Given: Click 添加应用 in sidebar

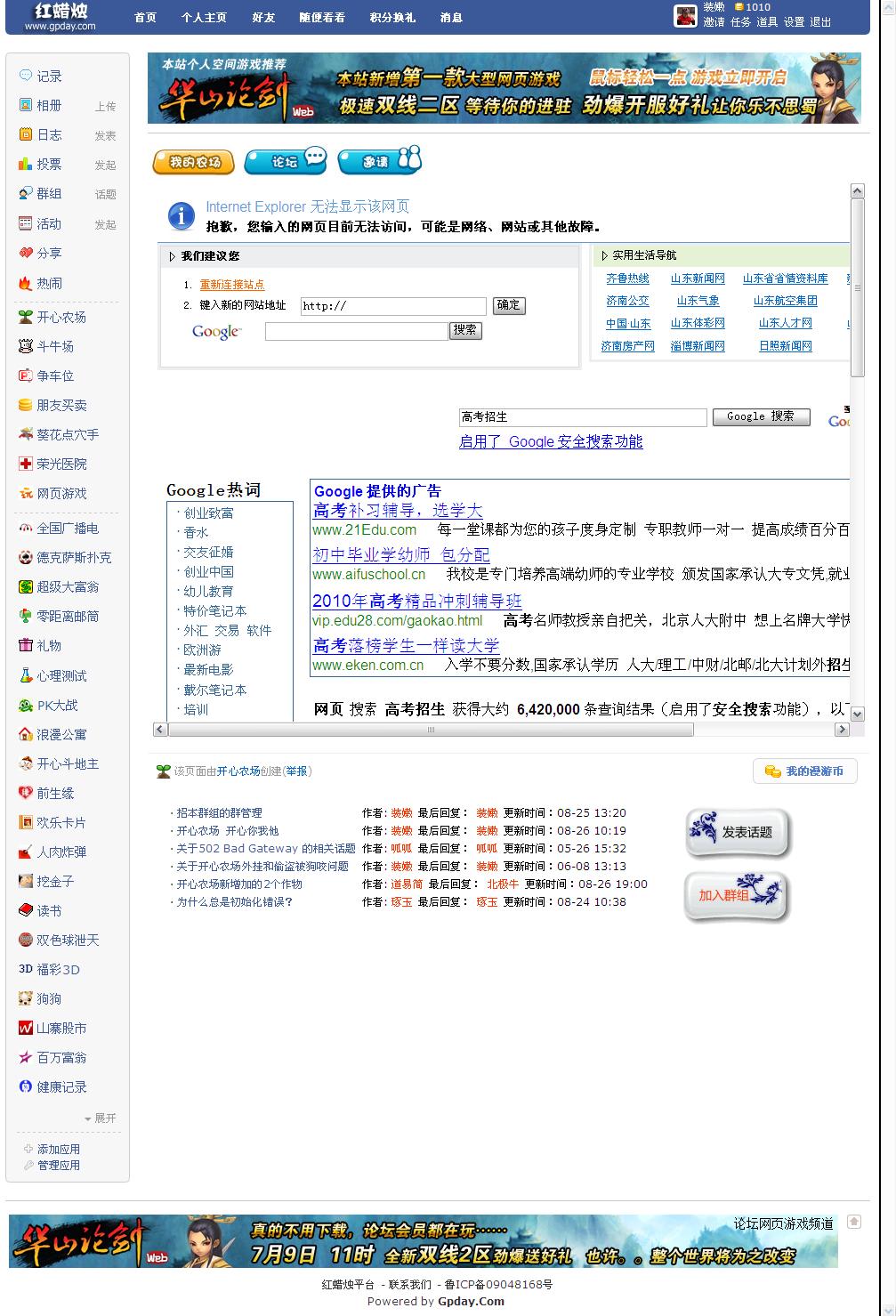Looking at the screenshot, I should (x=59, y=1149).
